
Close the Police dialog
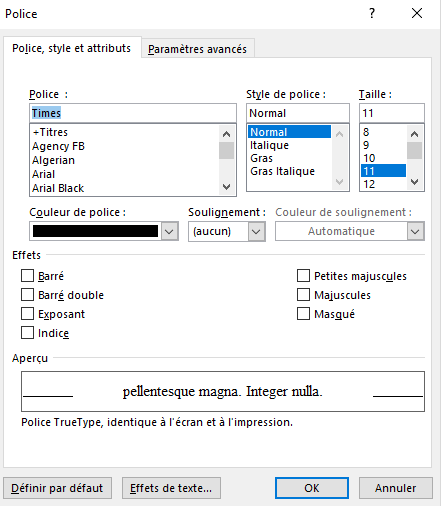click(x=417, y=13)
